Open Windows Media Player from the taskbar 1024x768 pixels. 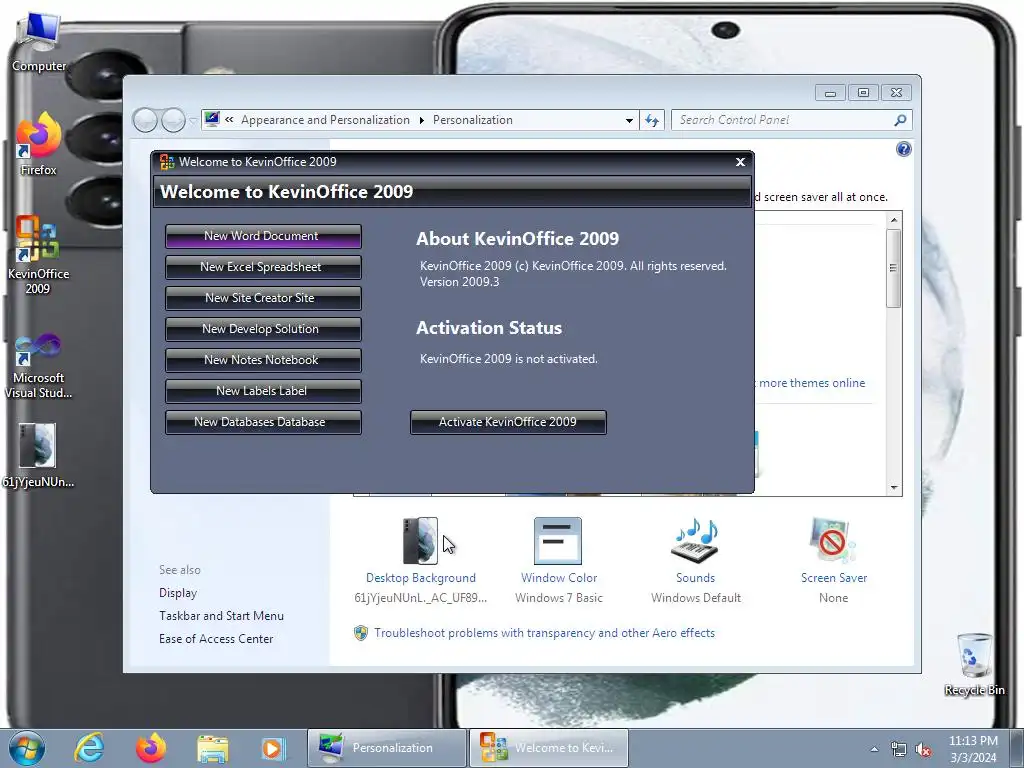[x=273, y=748]
